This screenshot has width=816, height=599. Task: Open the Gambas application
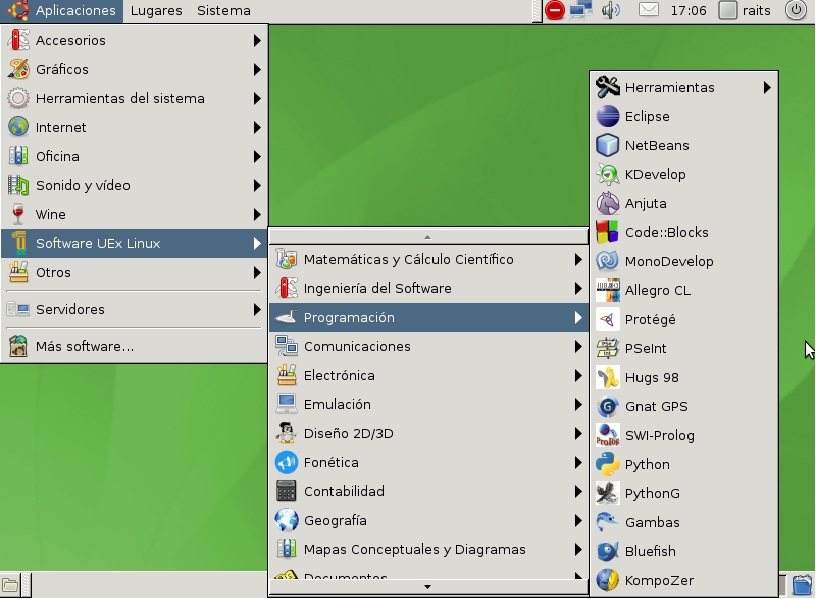(651, 522)
